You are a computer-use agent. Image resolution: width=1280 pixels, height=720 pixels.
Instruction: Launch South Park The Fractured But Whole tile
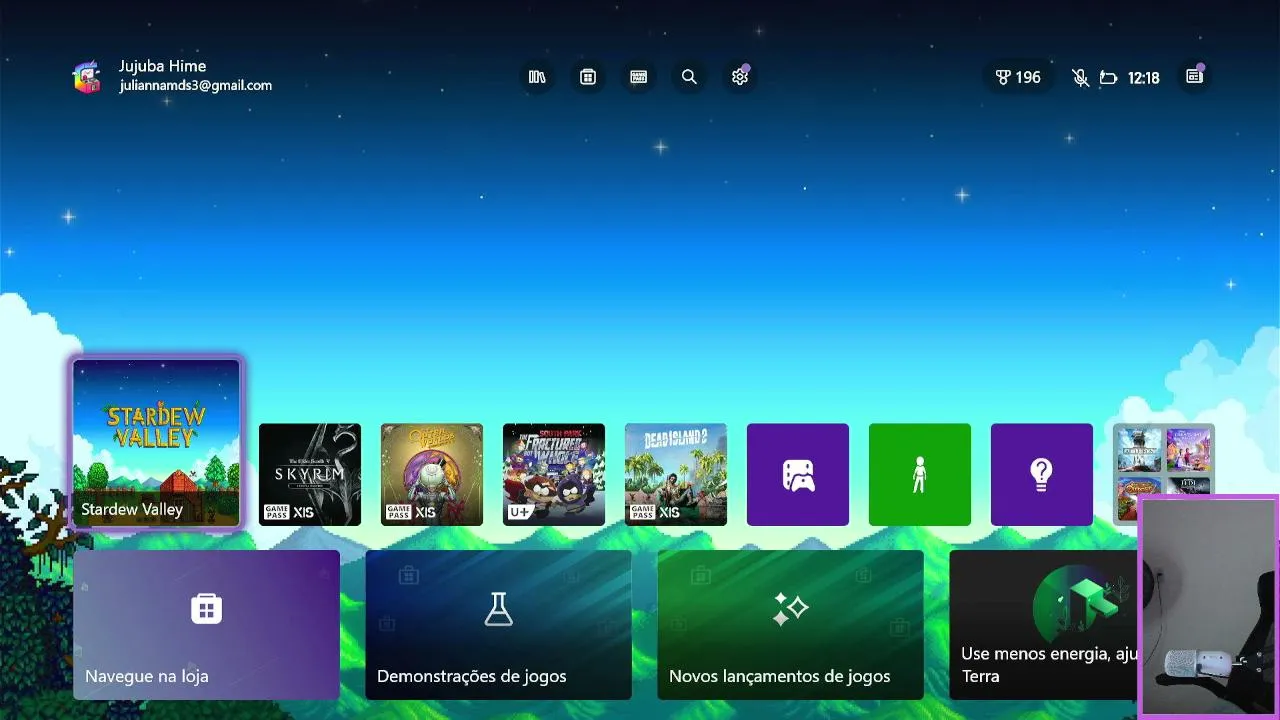[554, 475]
